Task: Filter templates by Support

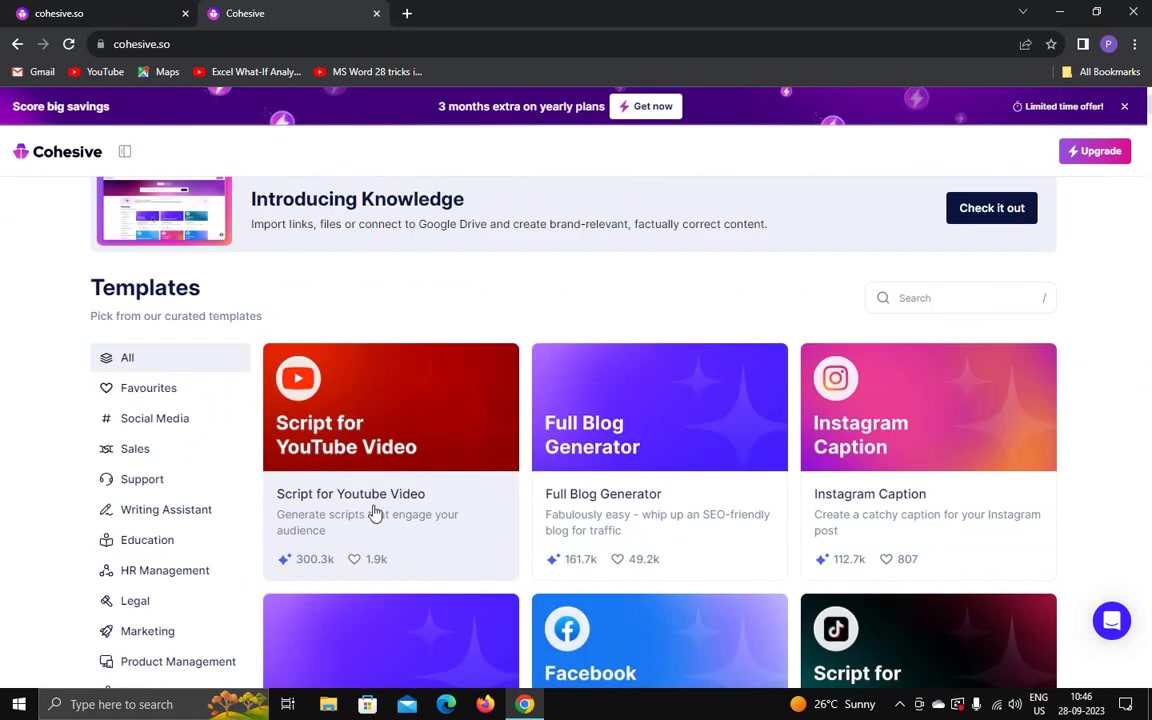Action: 170,479
